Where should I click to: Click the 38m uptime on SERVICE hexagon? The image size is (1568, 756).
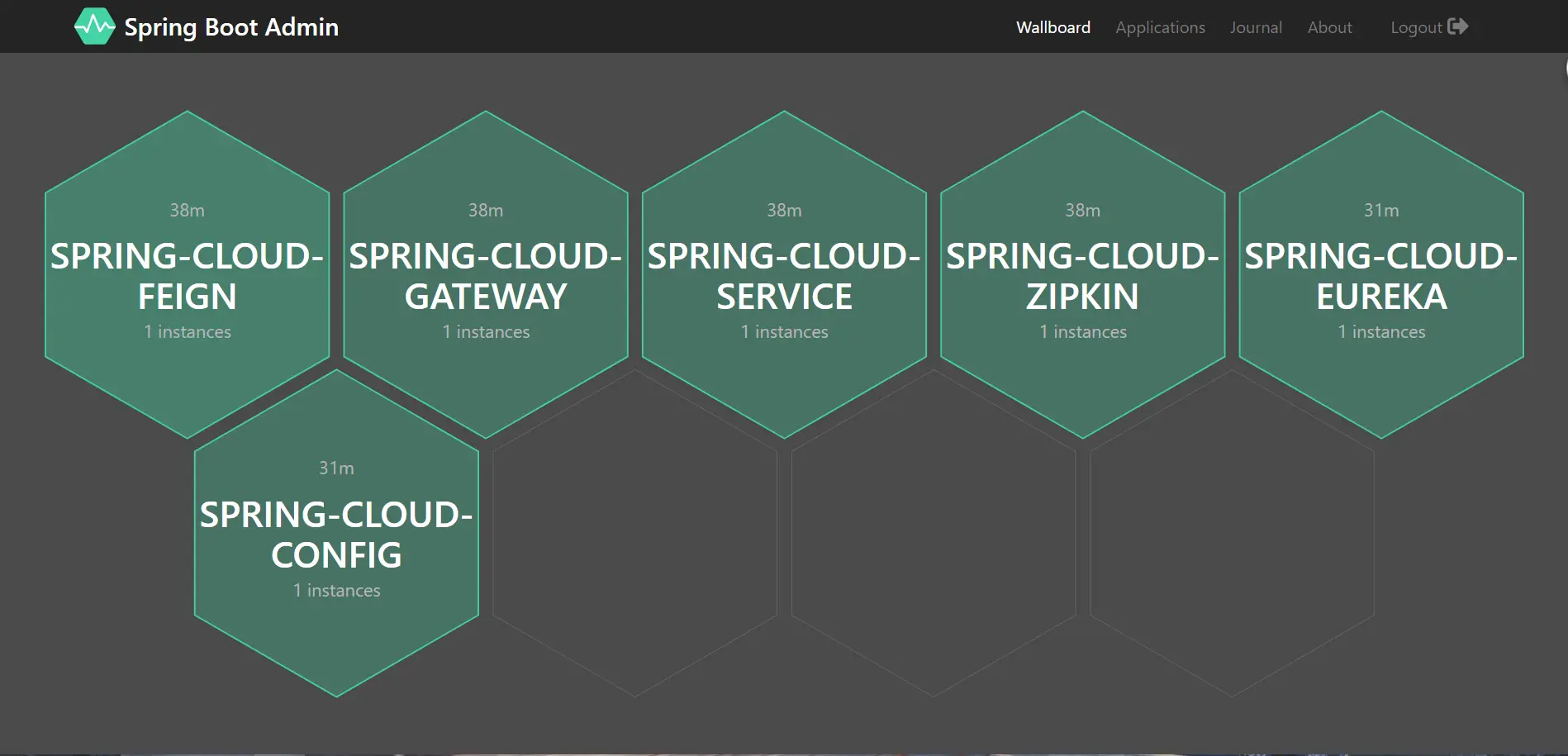[x=784, y=211]
